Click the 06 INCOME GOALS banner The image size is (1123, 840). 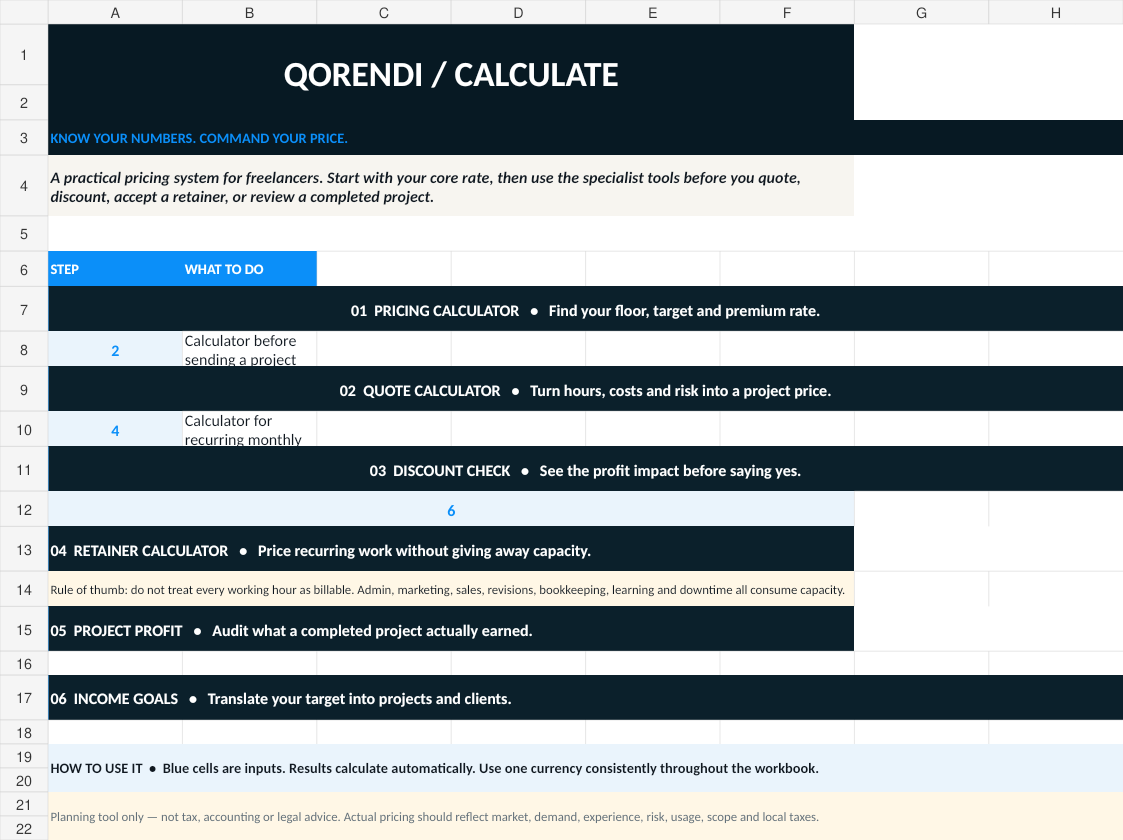click(586, 697)
